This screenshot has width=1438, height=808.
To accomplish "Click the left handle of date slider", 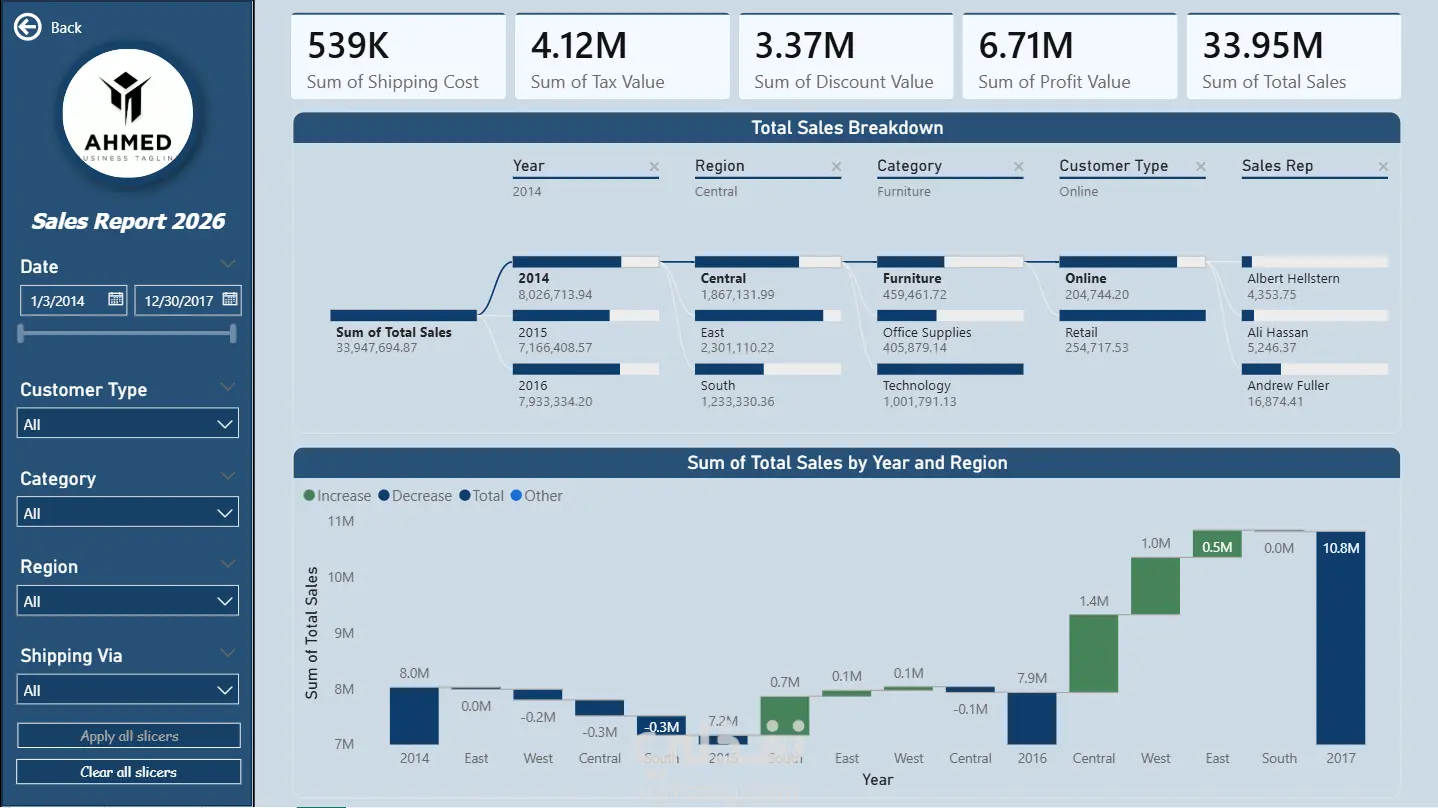I will [x=22, y=333].
